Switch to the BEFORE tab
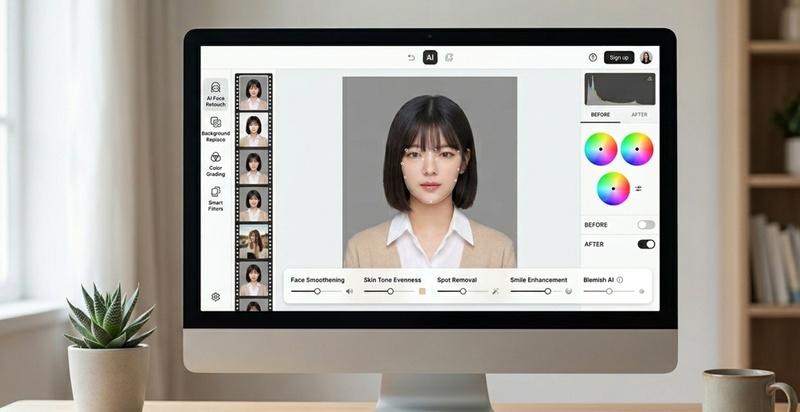 point(601,115)
